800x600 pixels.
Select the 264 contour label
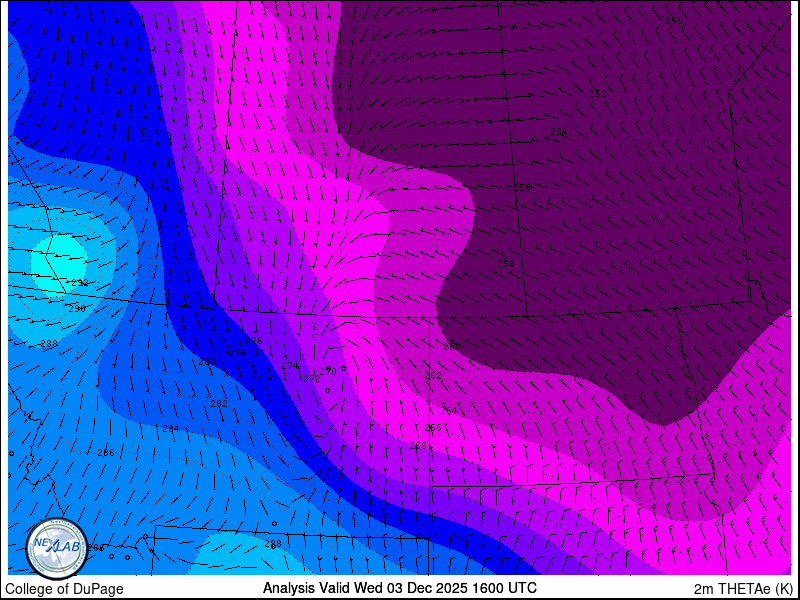click(448, 410)
